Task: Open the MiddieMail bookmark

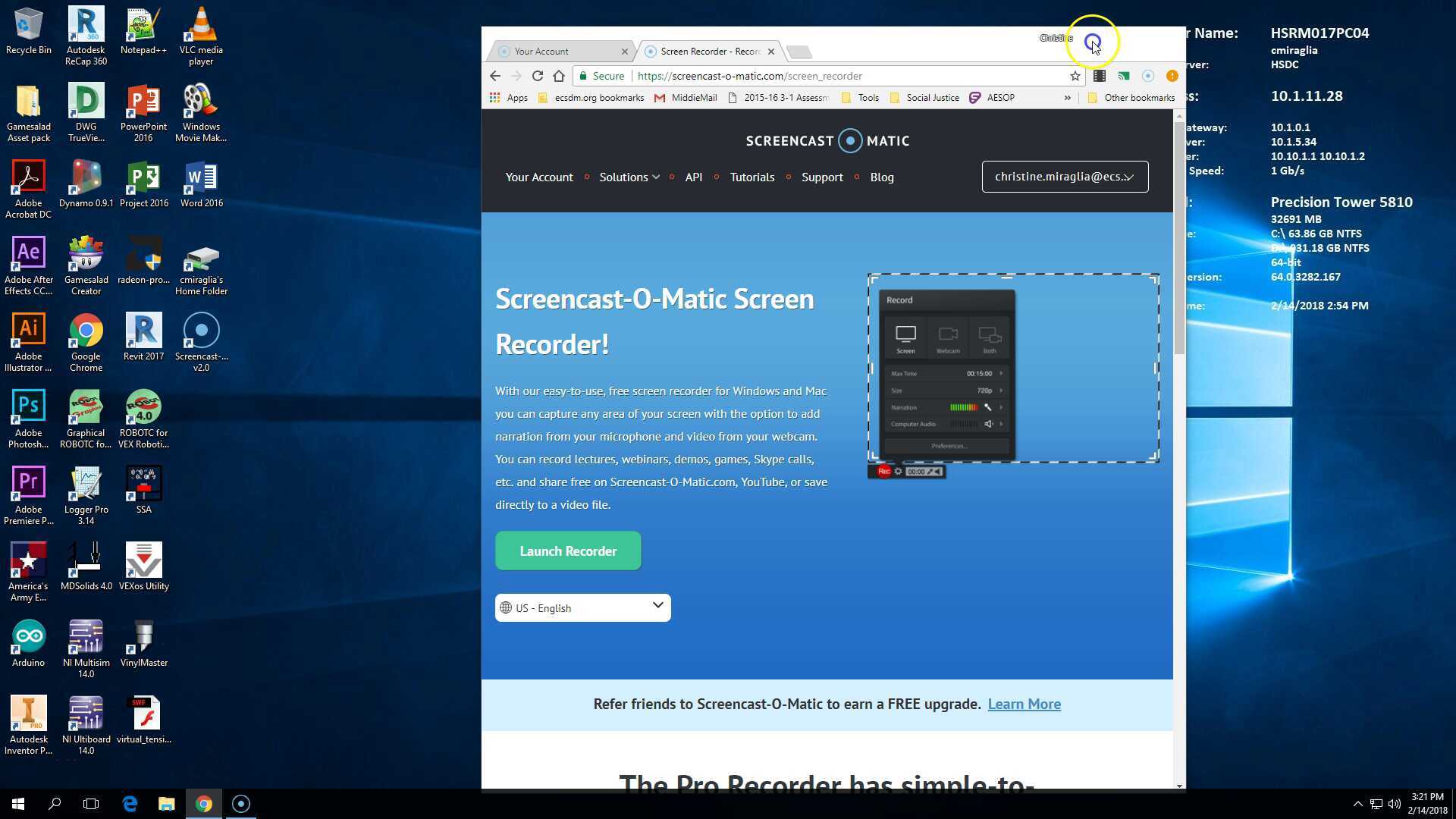Action: pos(686,98)
